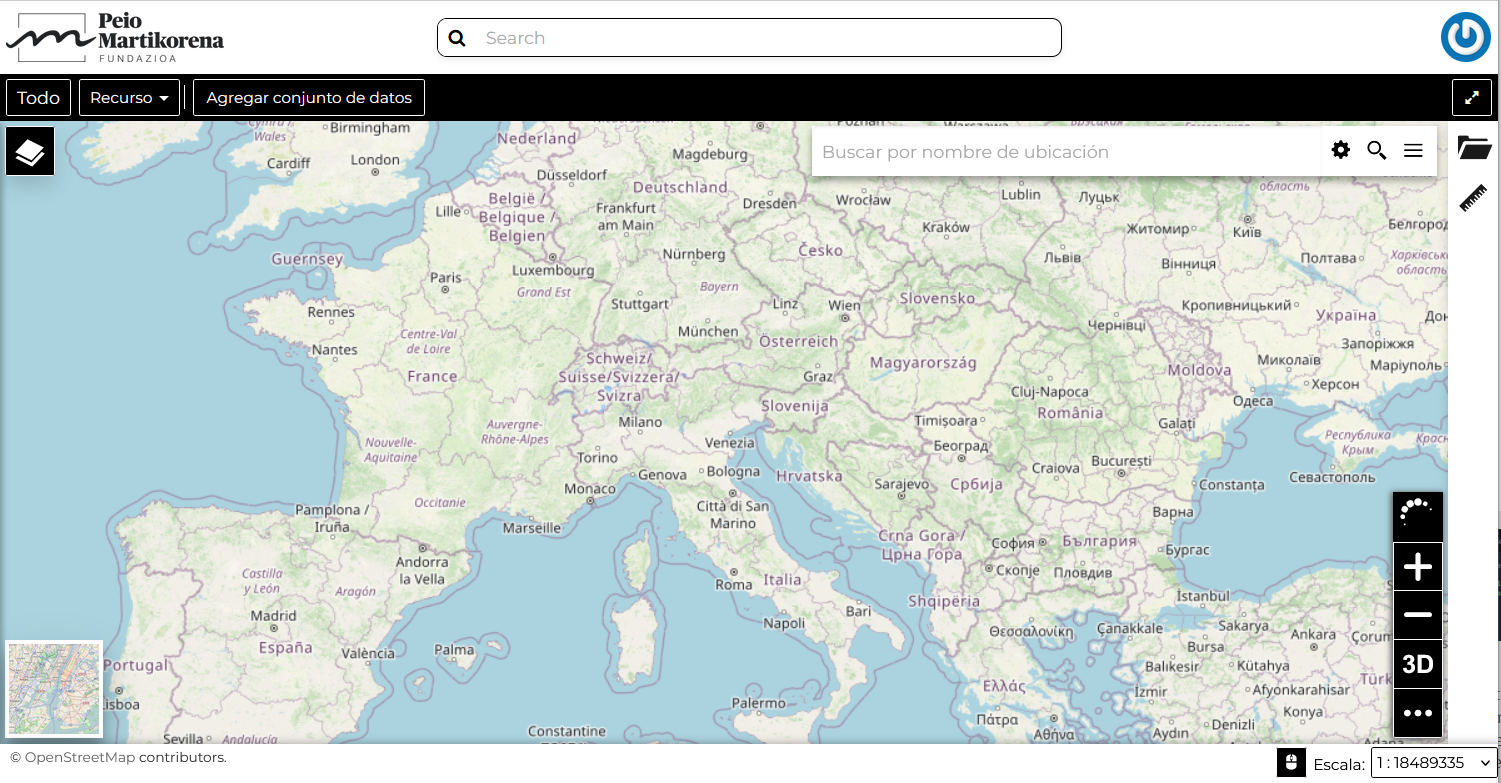This screenshot has height=783, width=1501.
Task: Click the Valéncia label on map
Action: 368,653
